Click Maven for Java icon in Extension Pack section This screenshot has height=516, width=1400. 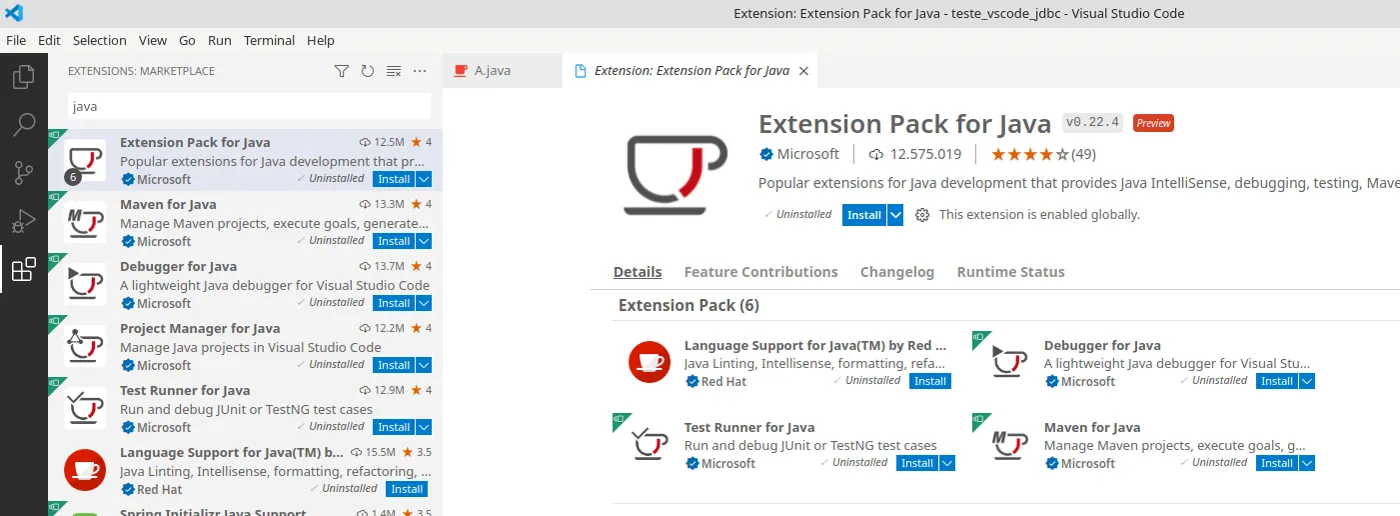(1009, 444)
